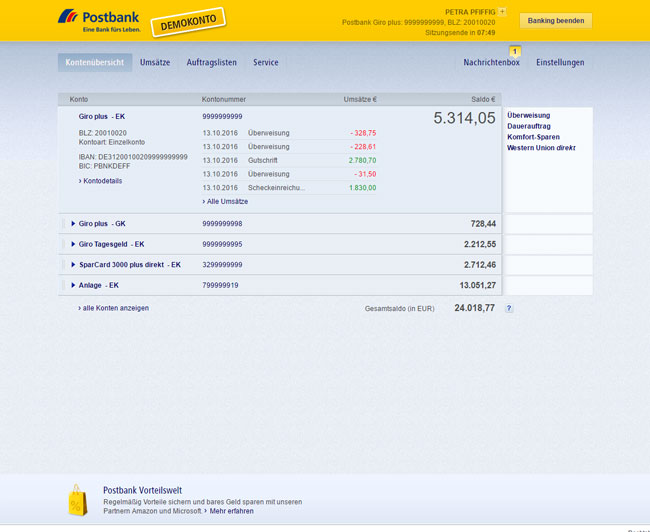Expand the Anlage - EK account row
The width and height of the screenshot is (650, 532).
point(74,285)
